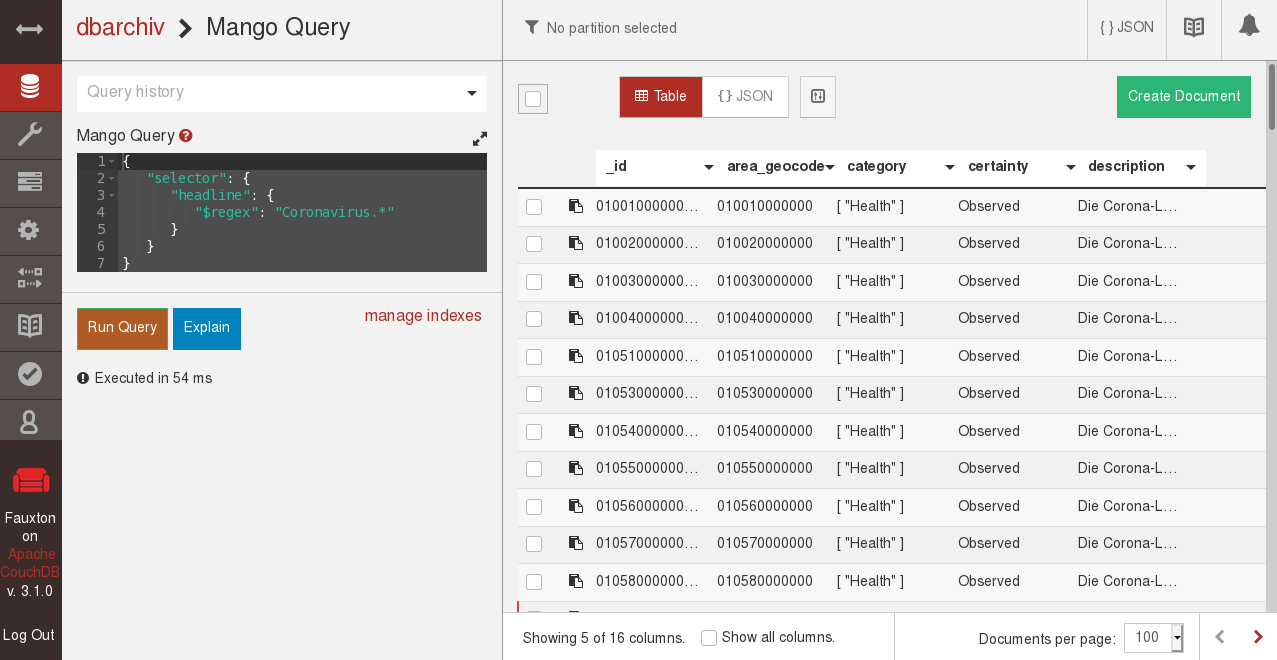Click the notifications bell icon
The width and height of the screenshot is (1277, 660).
coord(1248,28)
